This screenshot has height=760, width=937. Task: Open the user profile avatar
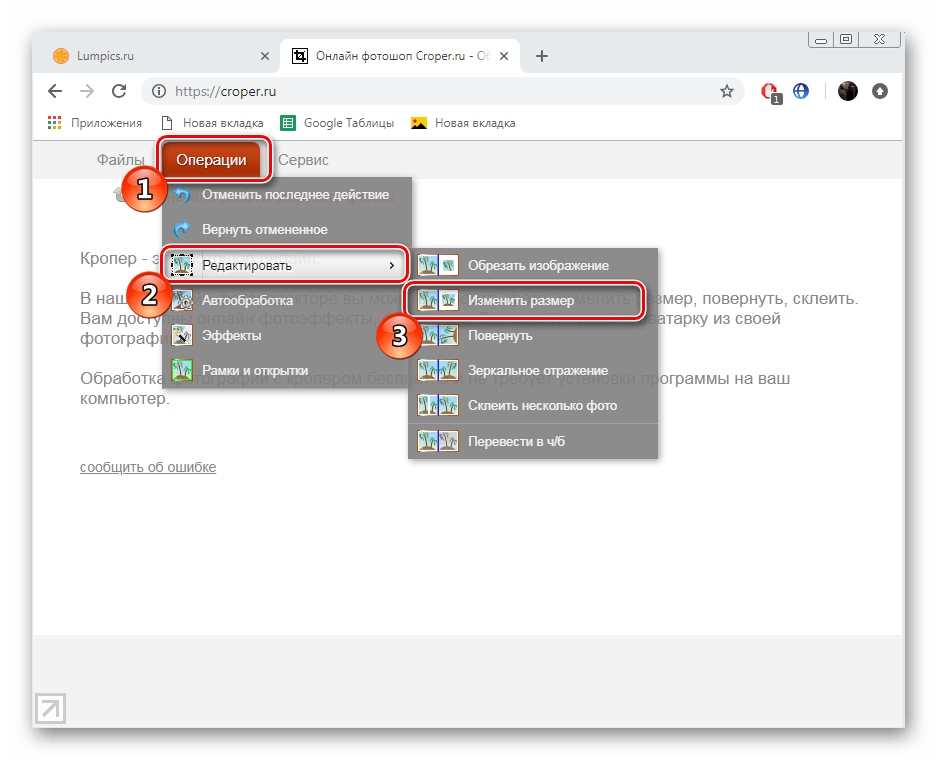847,91
